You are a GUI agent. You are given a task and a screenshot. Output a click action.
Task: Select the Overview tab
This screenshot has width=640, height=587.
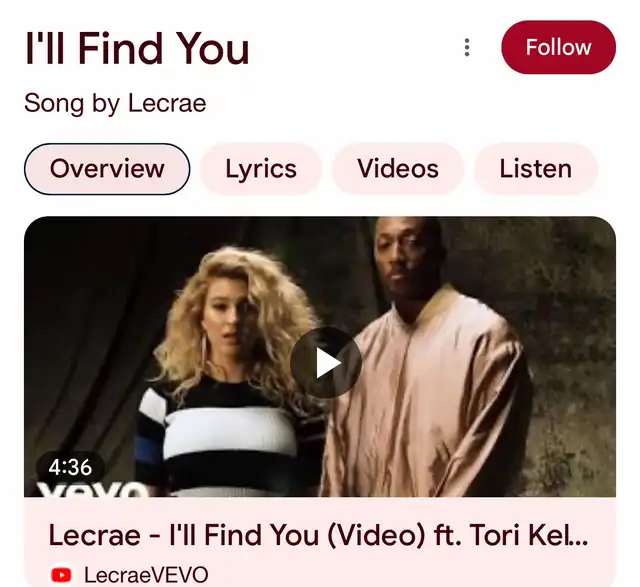107,169
